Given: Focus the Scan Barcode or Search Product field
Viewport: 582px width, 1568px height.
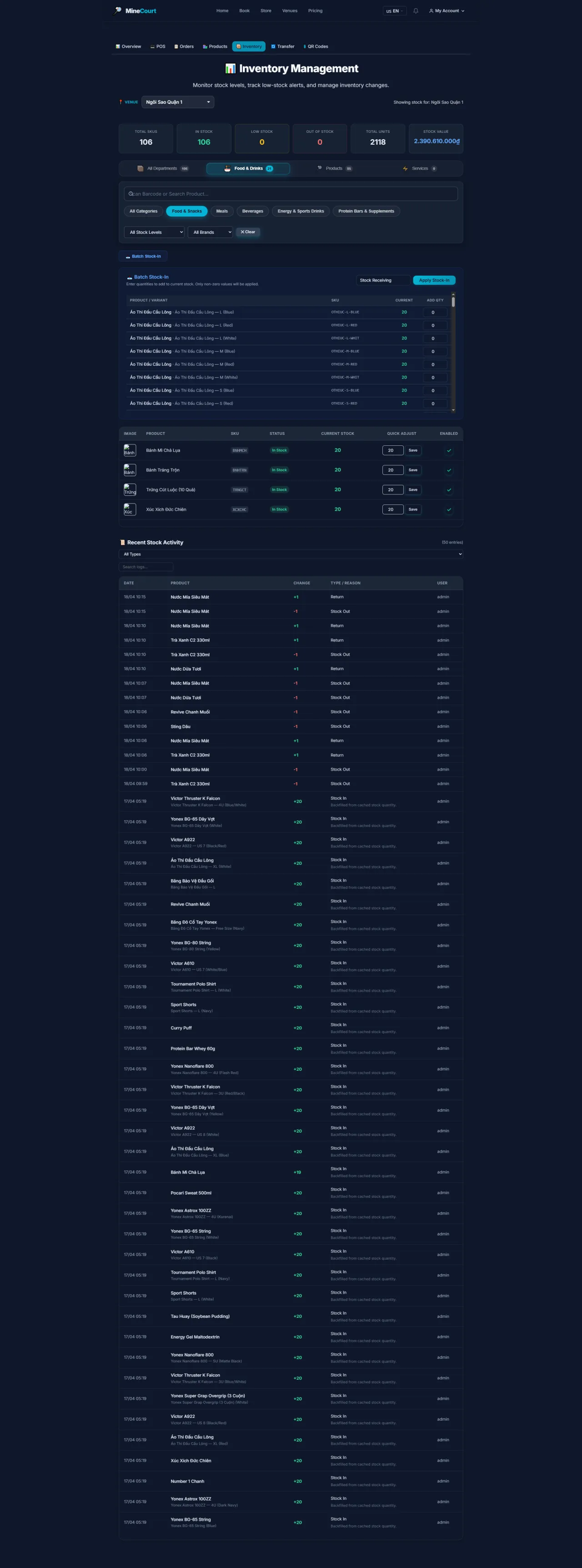Looking at the screenshot, I should 291,194.
